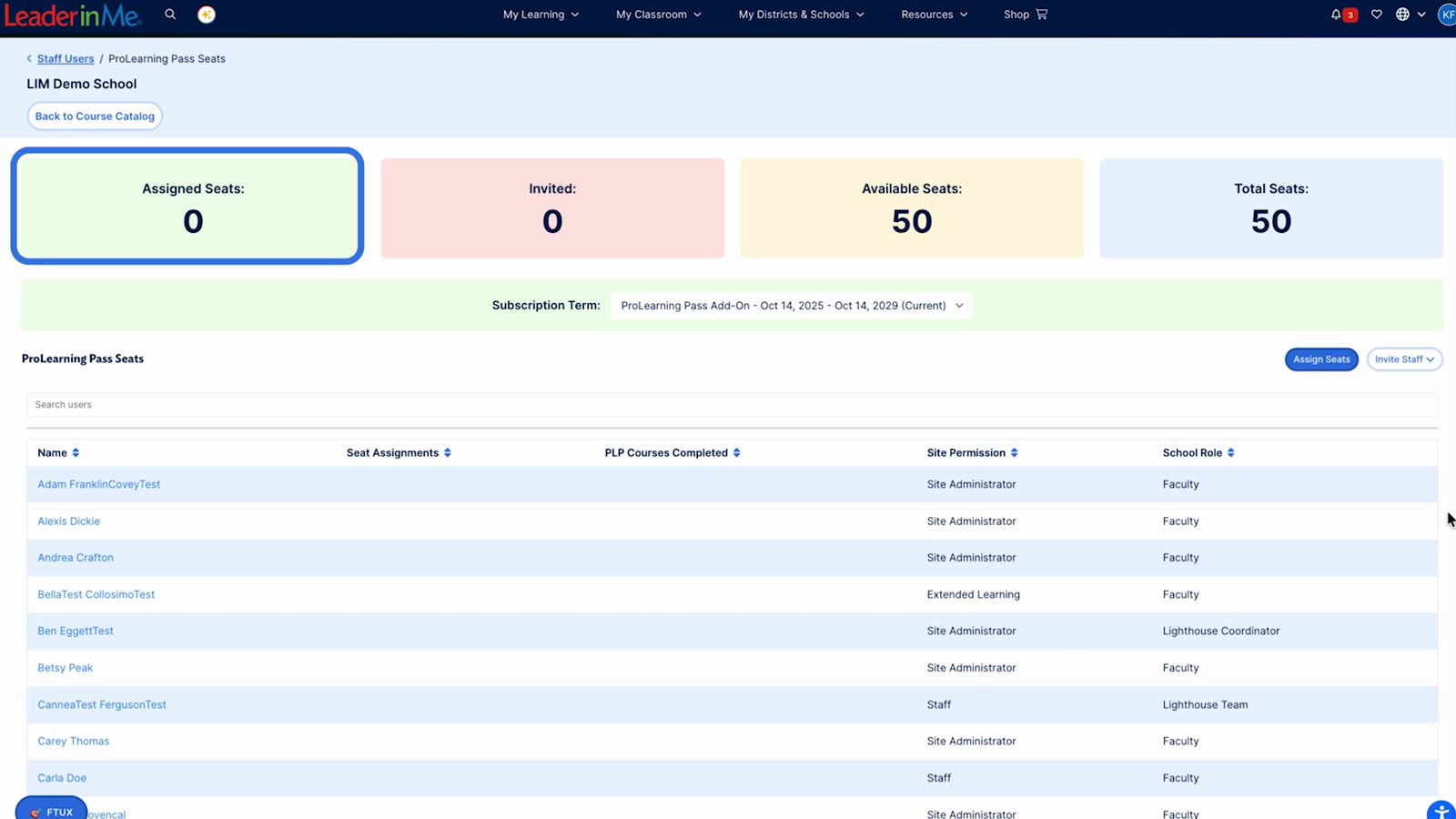Select the Available Seats card
The image size is (1456, 819).
pyautogui.click(x=912, y=208)
